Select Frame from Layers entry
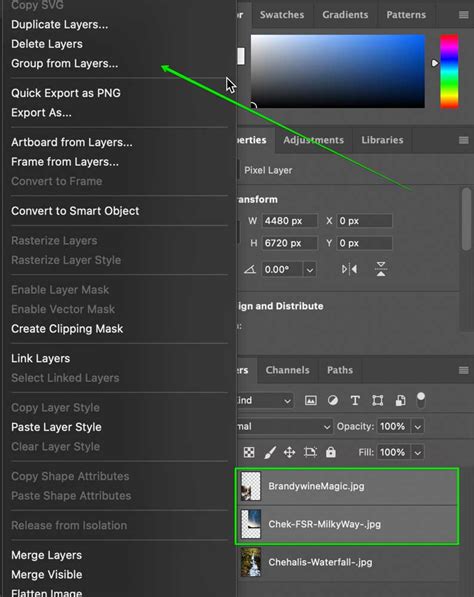The width and height of the screenshot is (474, 597). (x=65, y=162)
